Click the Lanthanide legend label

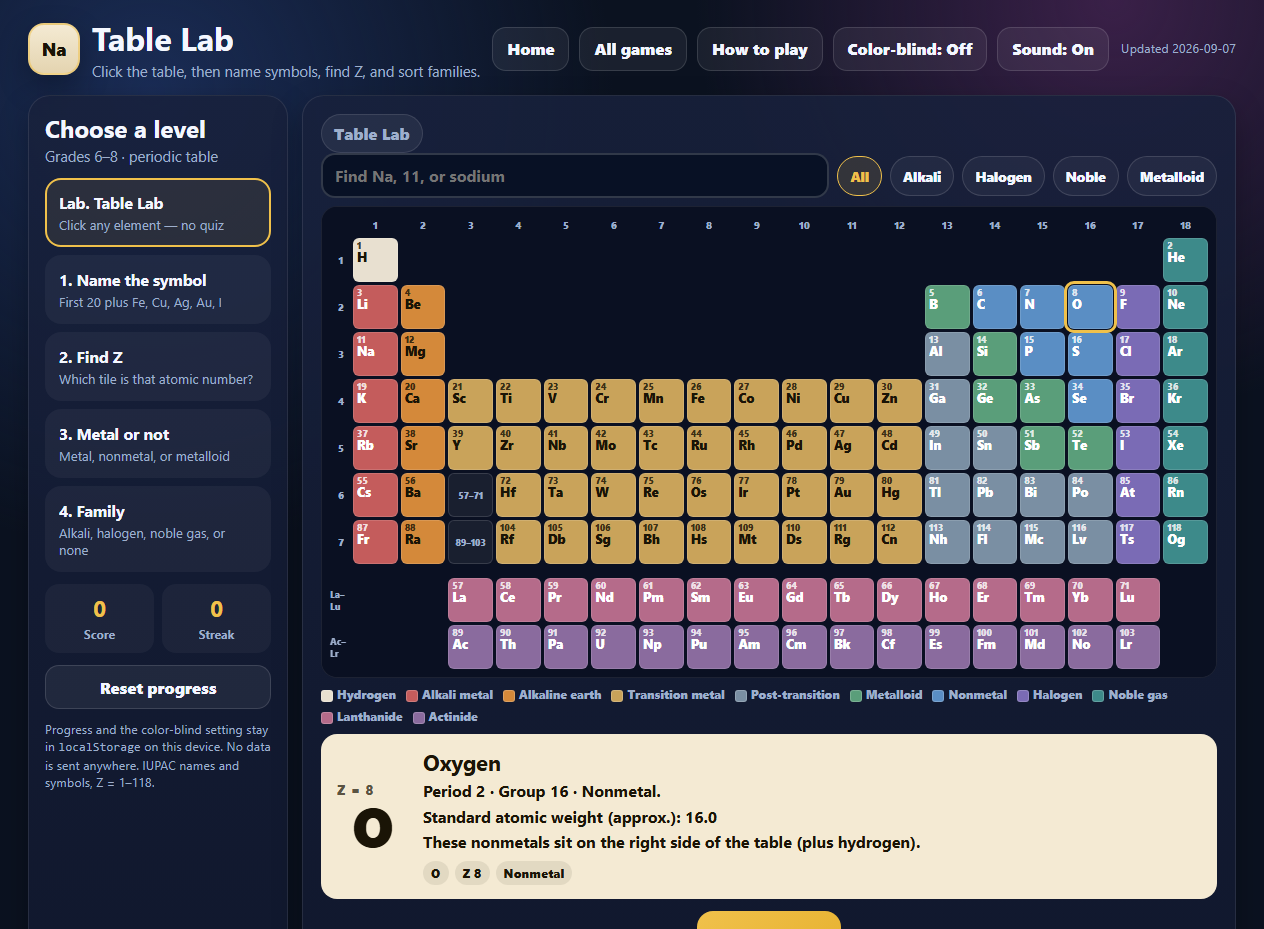369,717
